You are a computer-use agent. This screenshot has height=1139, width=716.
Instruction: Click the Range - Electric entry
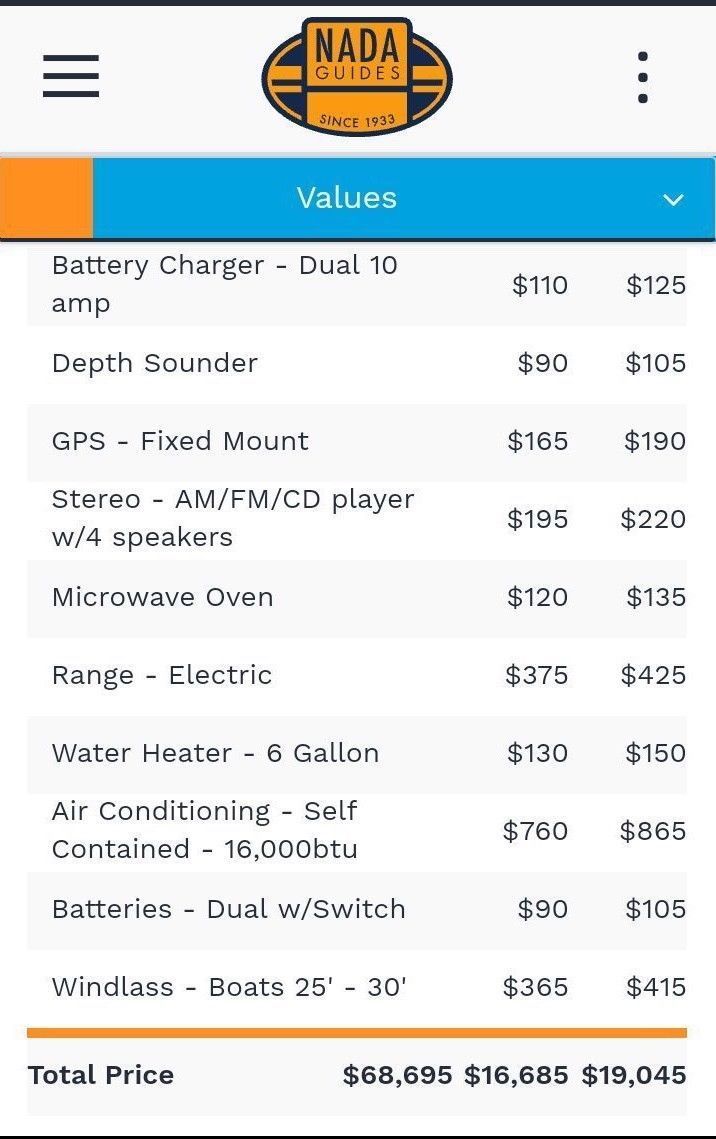(357, 676)
